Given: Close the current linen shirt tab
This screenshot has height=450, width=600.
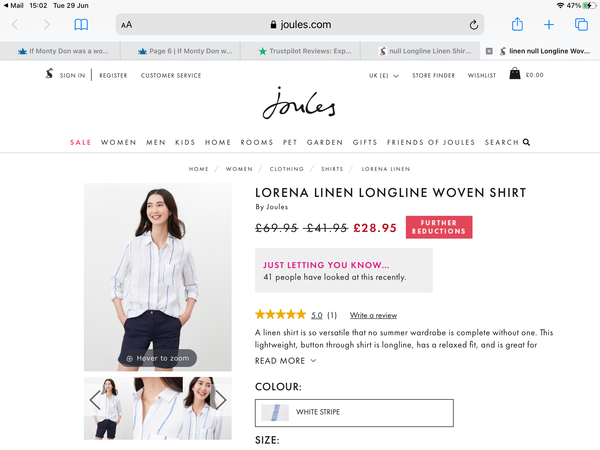Looking at the screenshot, I should [489, 50].
